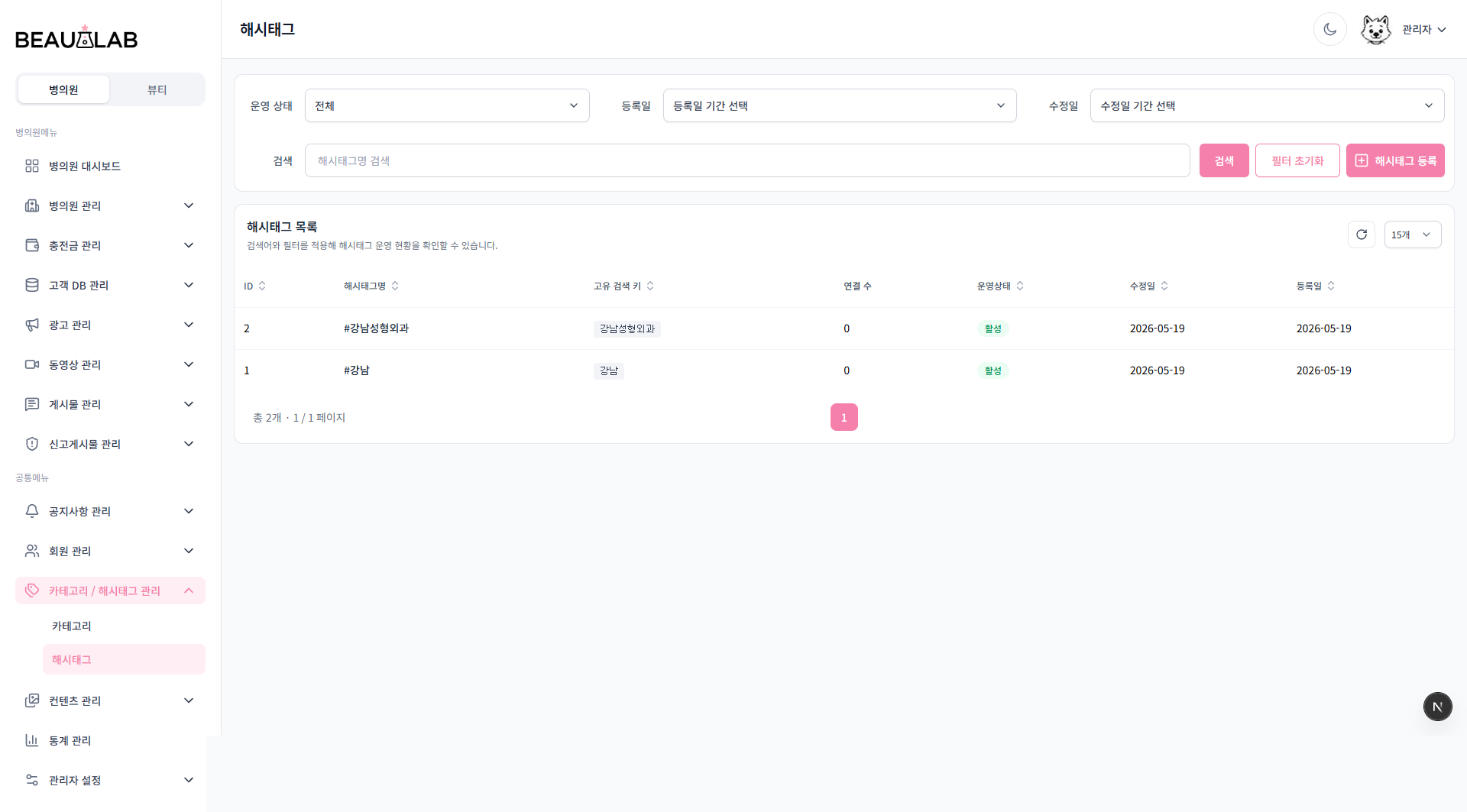Open the 15개 page size dropdown
Viewport: 1467px width, 812px height.
[x=1413, y=235]
